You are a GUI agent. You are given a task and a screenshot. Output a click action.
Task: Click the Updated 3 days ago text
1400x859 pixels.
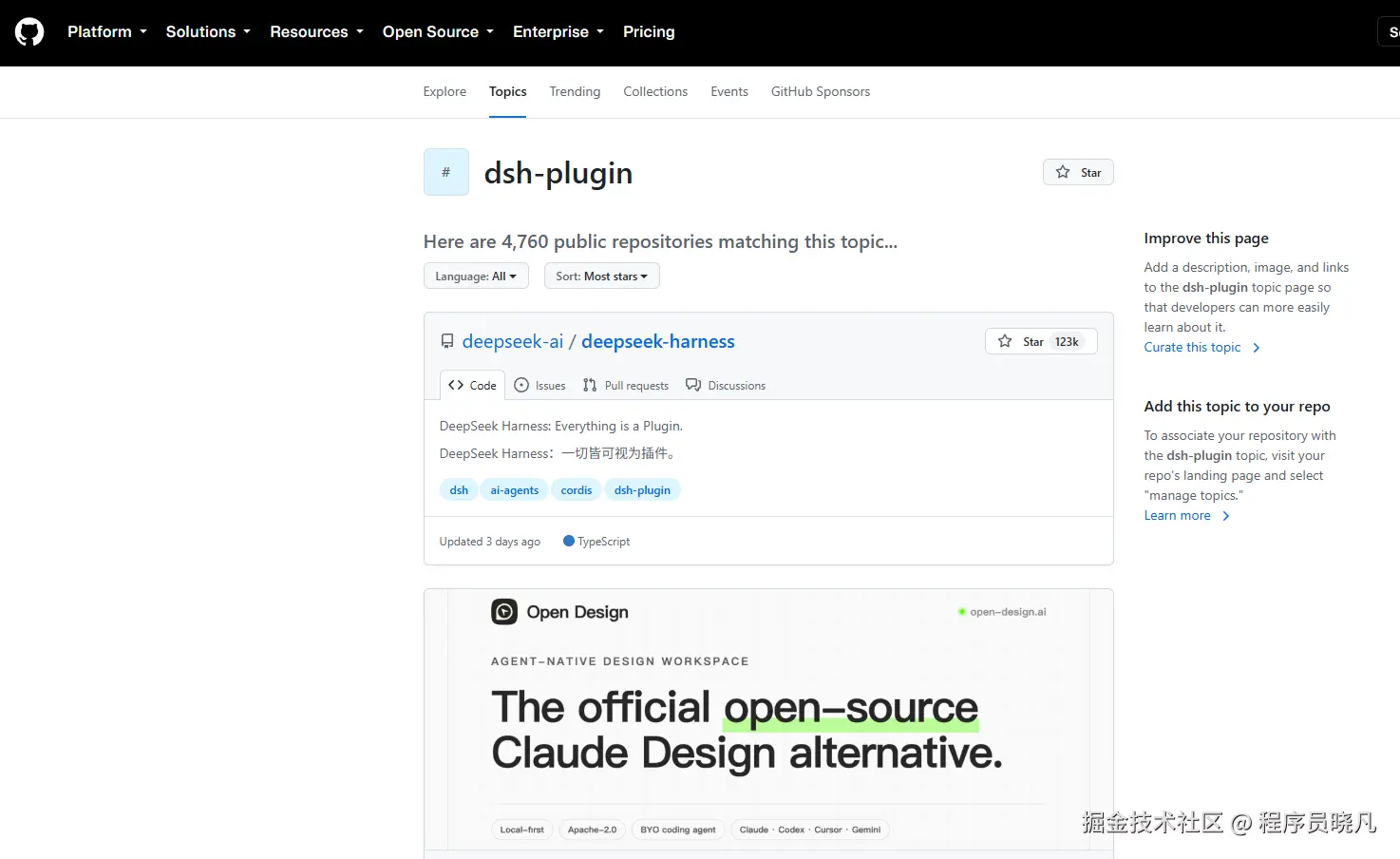490,542
